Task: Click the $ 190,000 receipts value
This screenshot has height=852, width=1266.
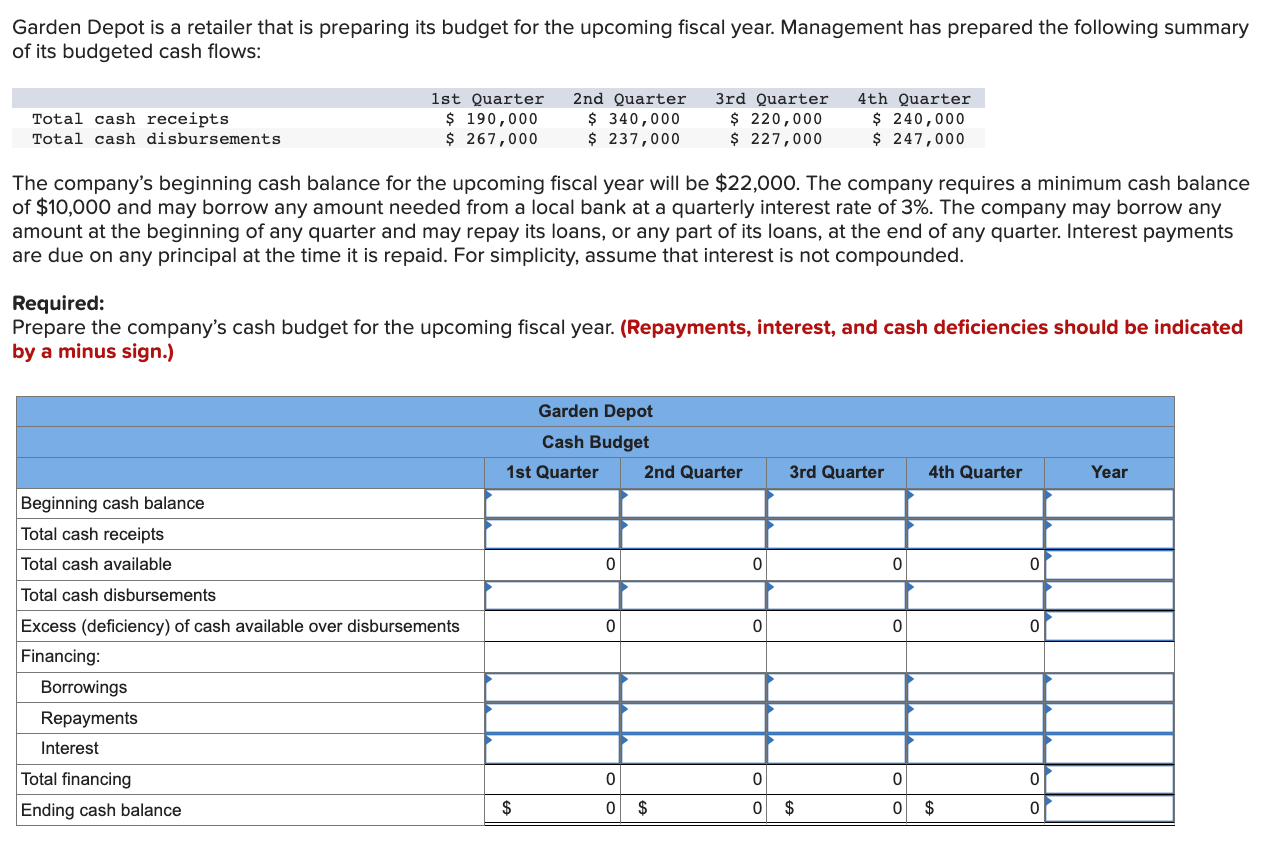Action: click(491, 119)
